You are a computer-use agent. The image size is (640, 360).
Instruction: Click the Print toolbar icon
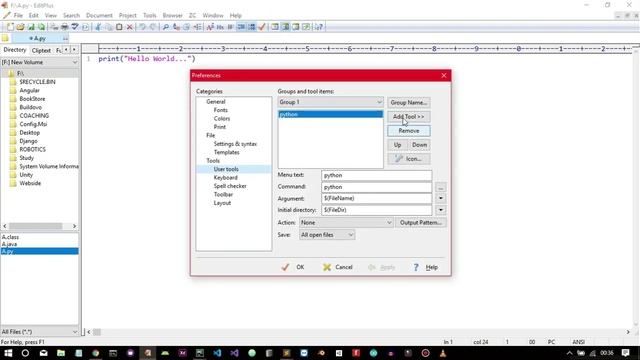[x=64, y=27]
